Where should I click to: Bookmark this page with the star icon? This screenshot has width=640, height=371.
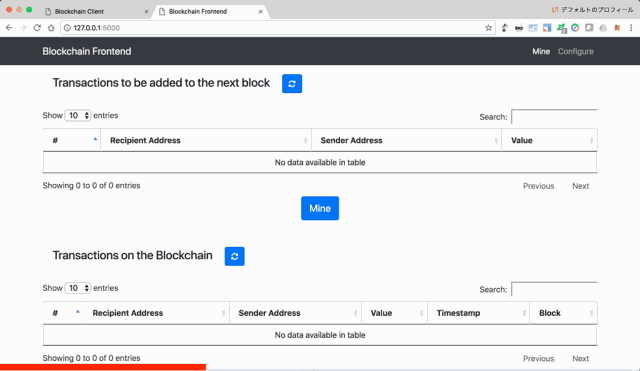[488, 28]
